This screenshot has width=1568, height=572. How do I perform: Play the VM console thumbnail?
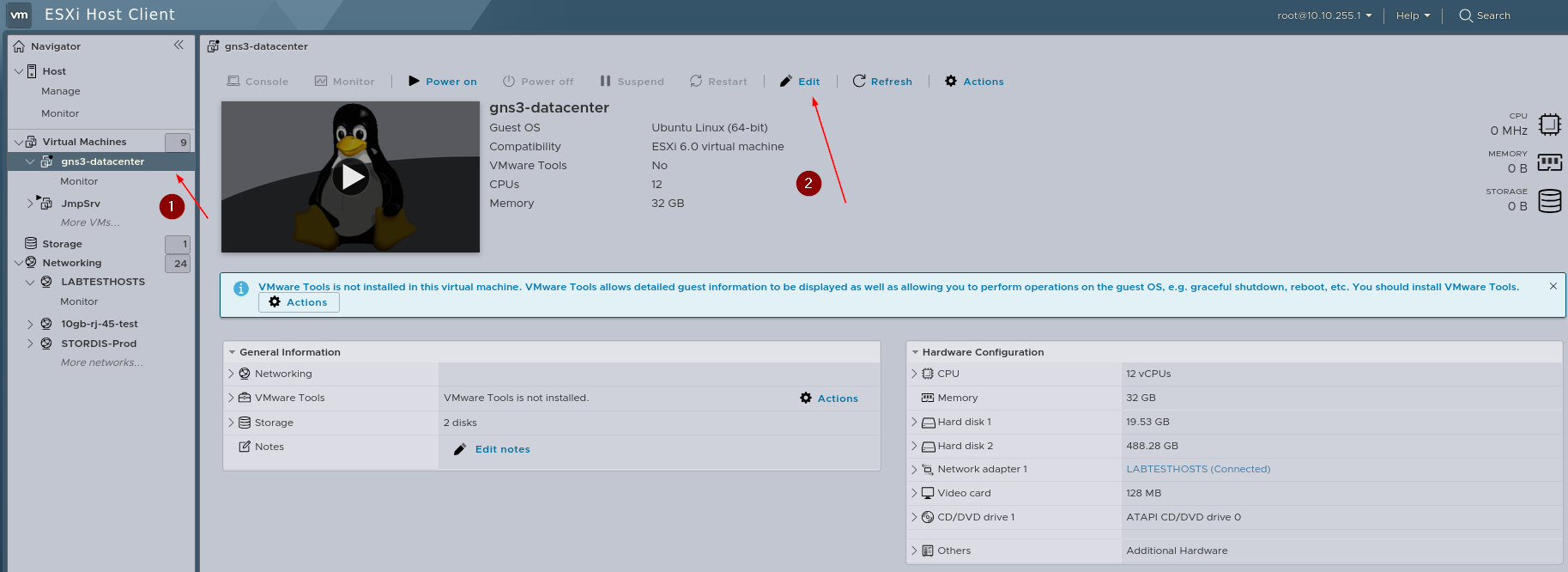click(x=351, y=177)
